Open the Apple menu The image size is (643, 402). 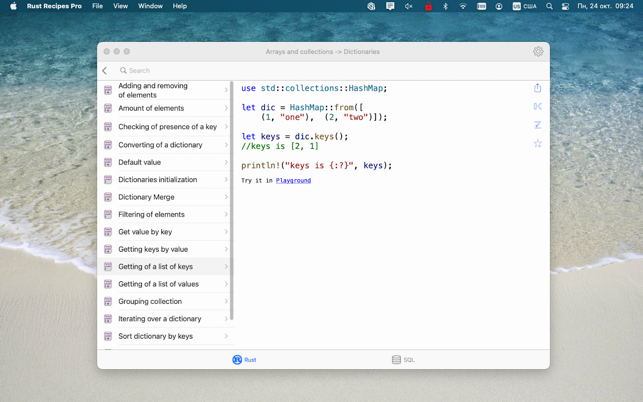[14, 6]
